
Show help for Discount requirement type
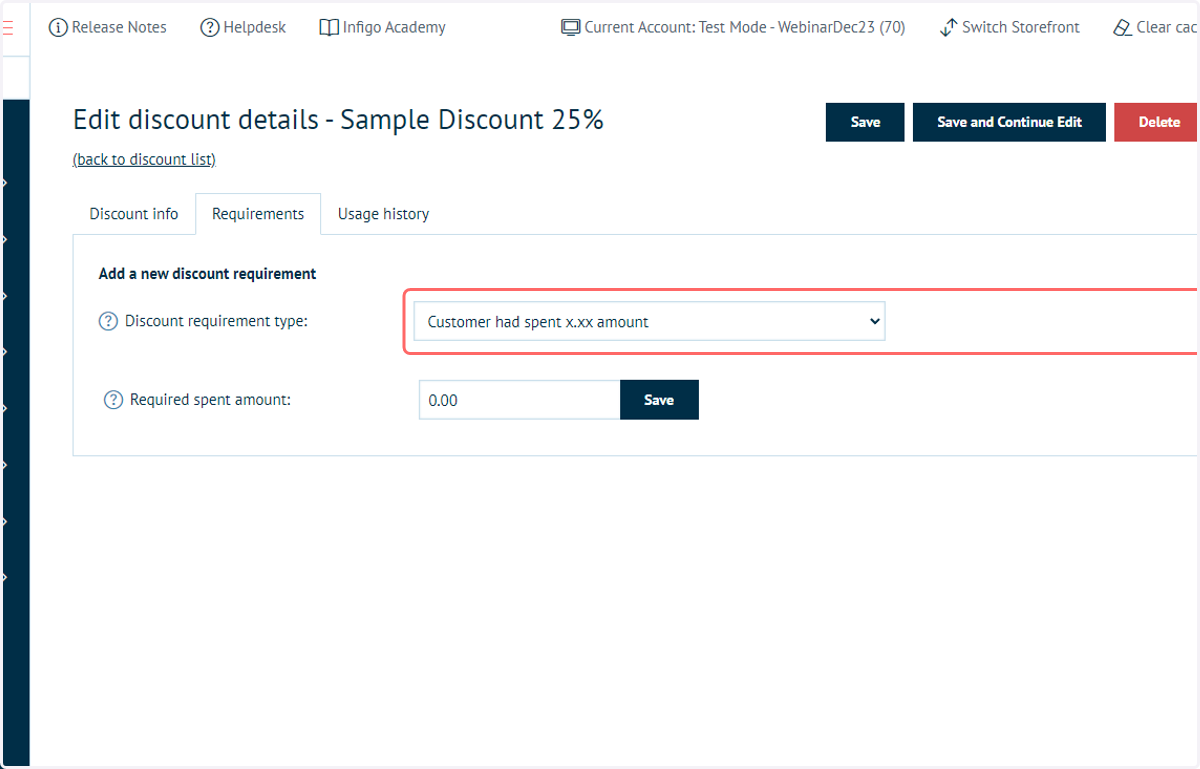pos(108,322)
